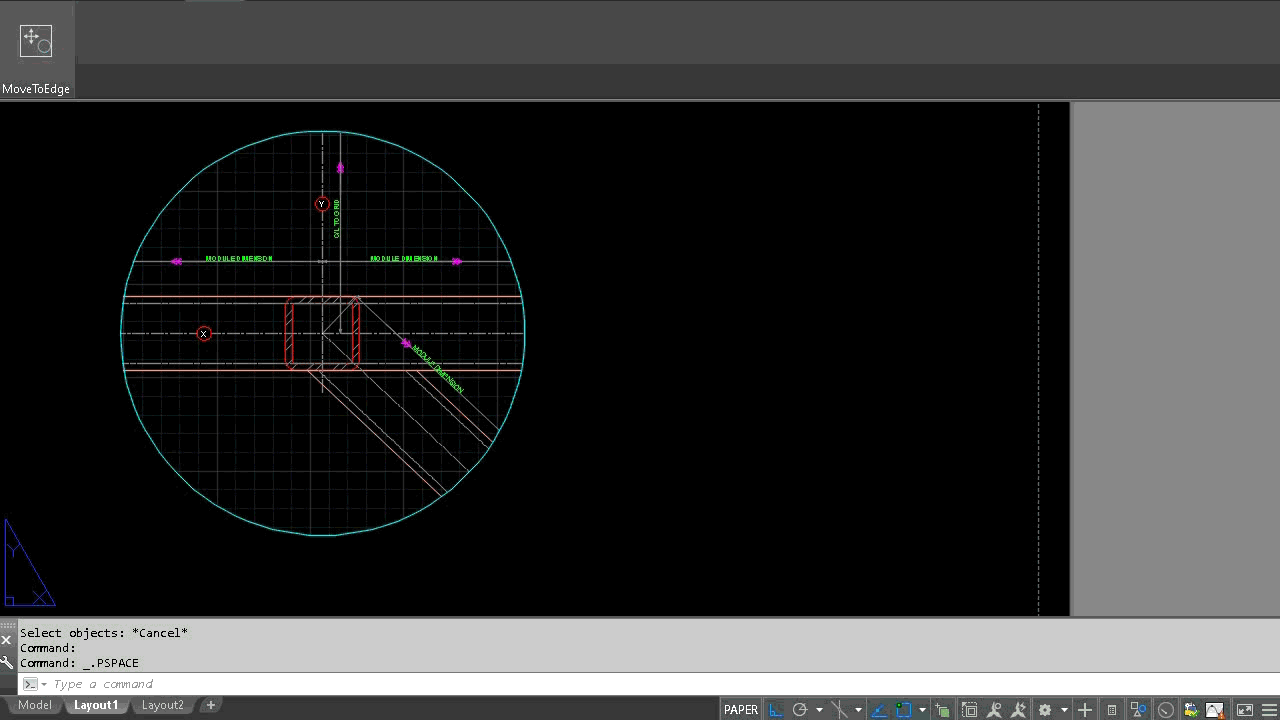
Task: Open isolate objects shapes icon
Action: [x=1139, y=710]
